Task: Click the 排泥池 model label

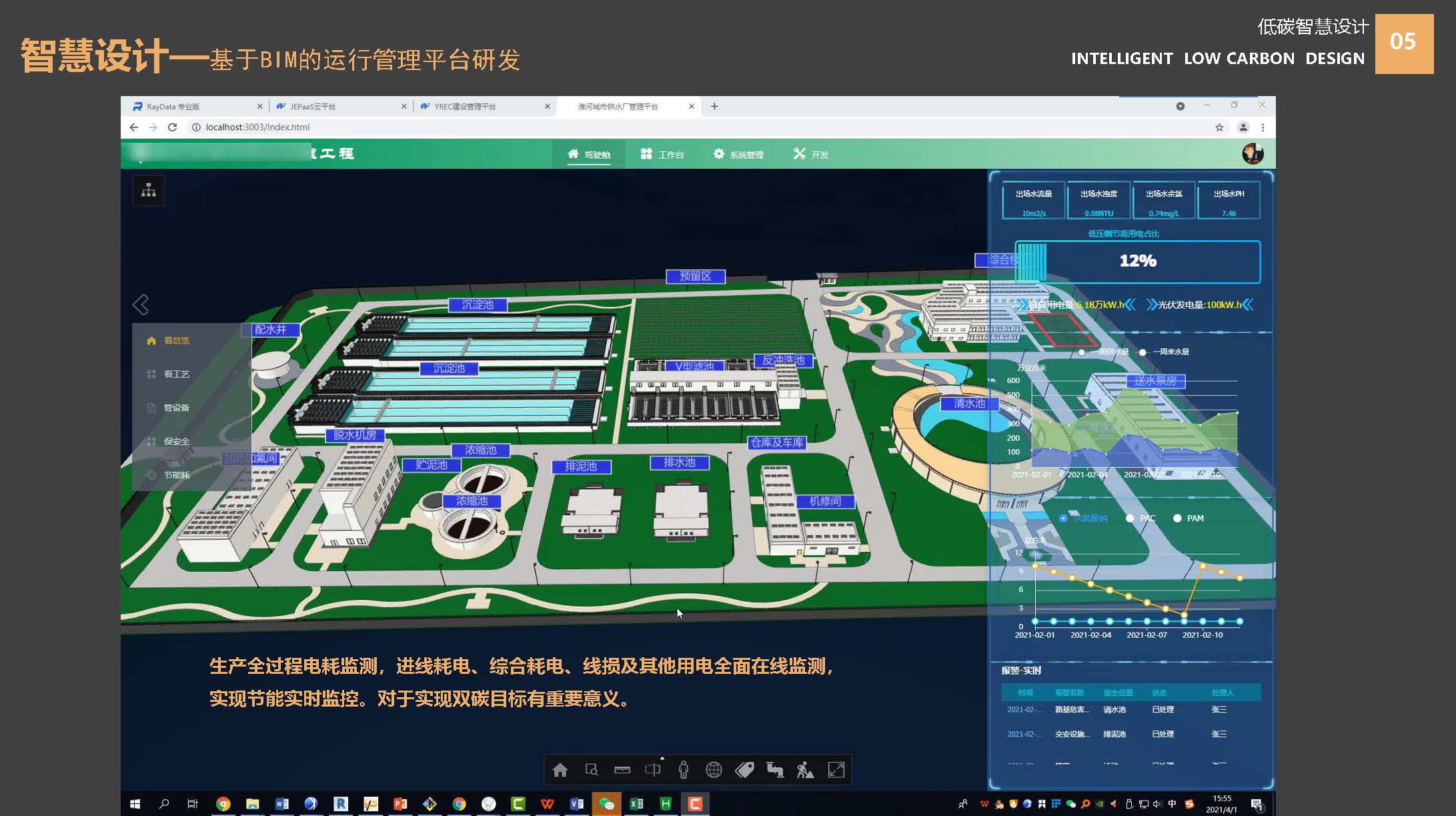Action: [x=581, y=466]
